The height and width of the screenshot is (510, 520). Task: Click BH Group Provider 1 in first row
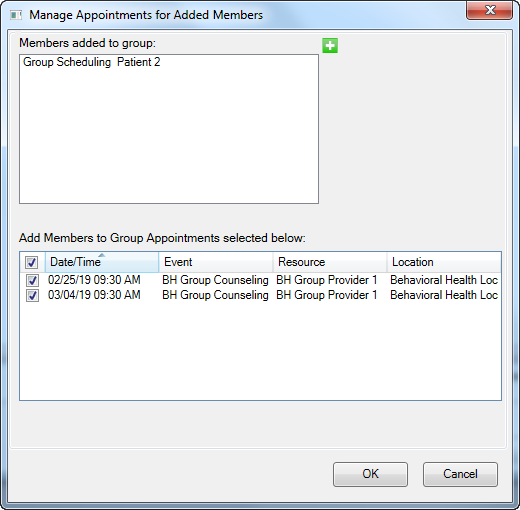(x=327, y=280)
